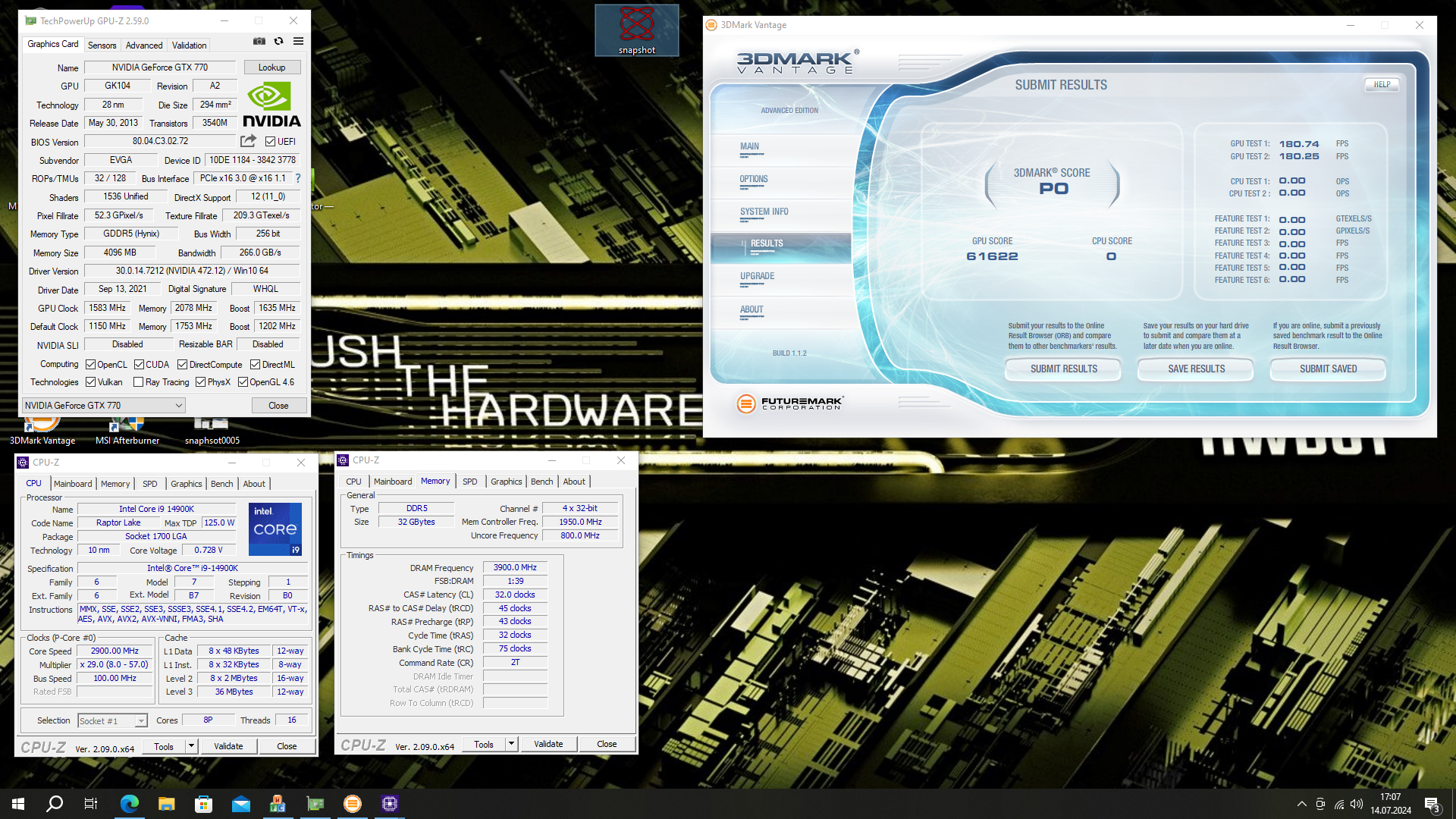Take GPU-Z screenshot with camera icon
Viewport: 1456px width, 819px height.
259,42
